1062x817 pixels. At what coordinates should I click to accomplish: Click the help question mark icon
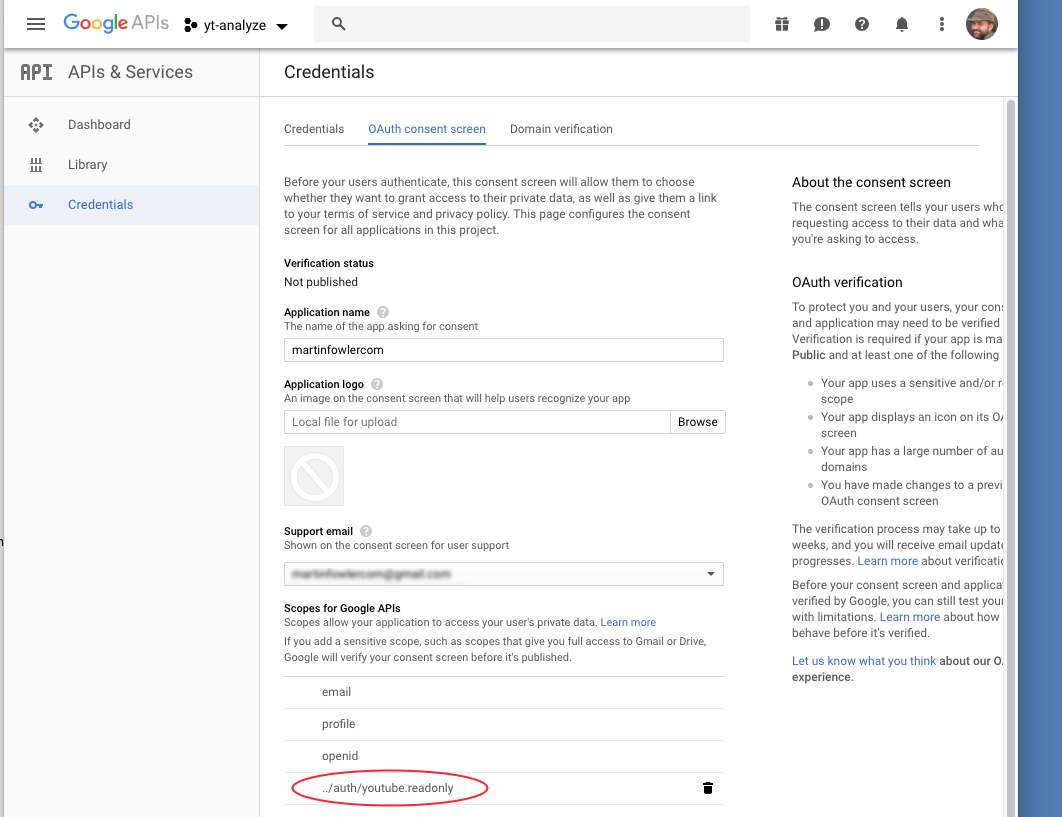pos(862,24)
